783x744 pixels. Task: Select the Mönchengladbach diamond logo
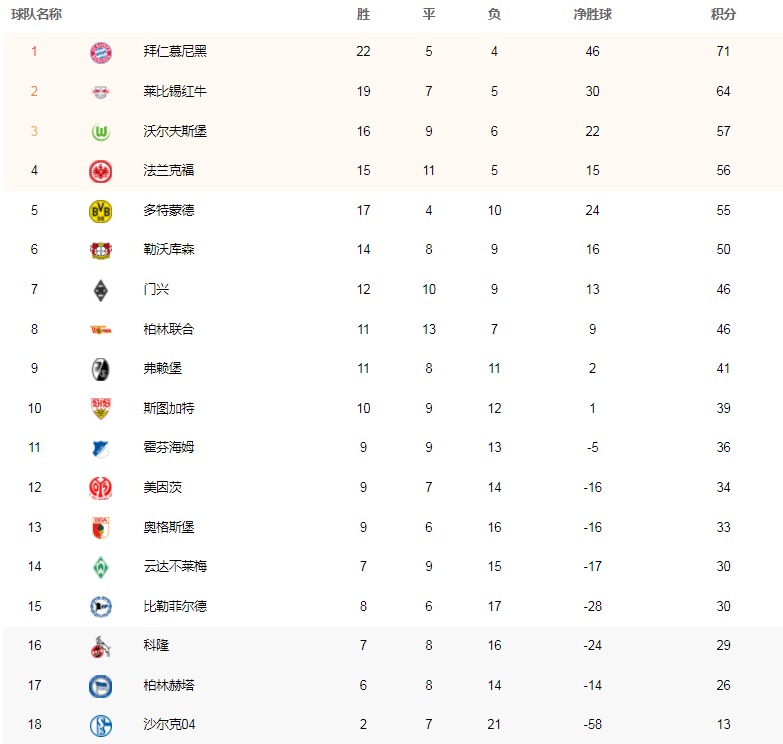pos(100,291)
